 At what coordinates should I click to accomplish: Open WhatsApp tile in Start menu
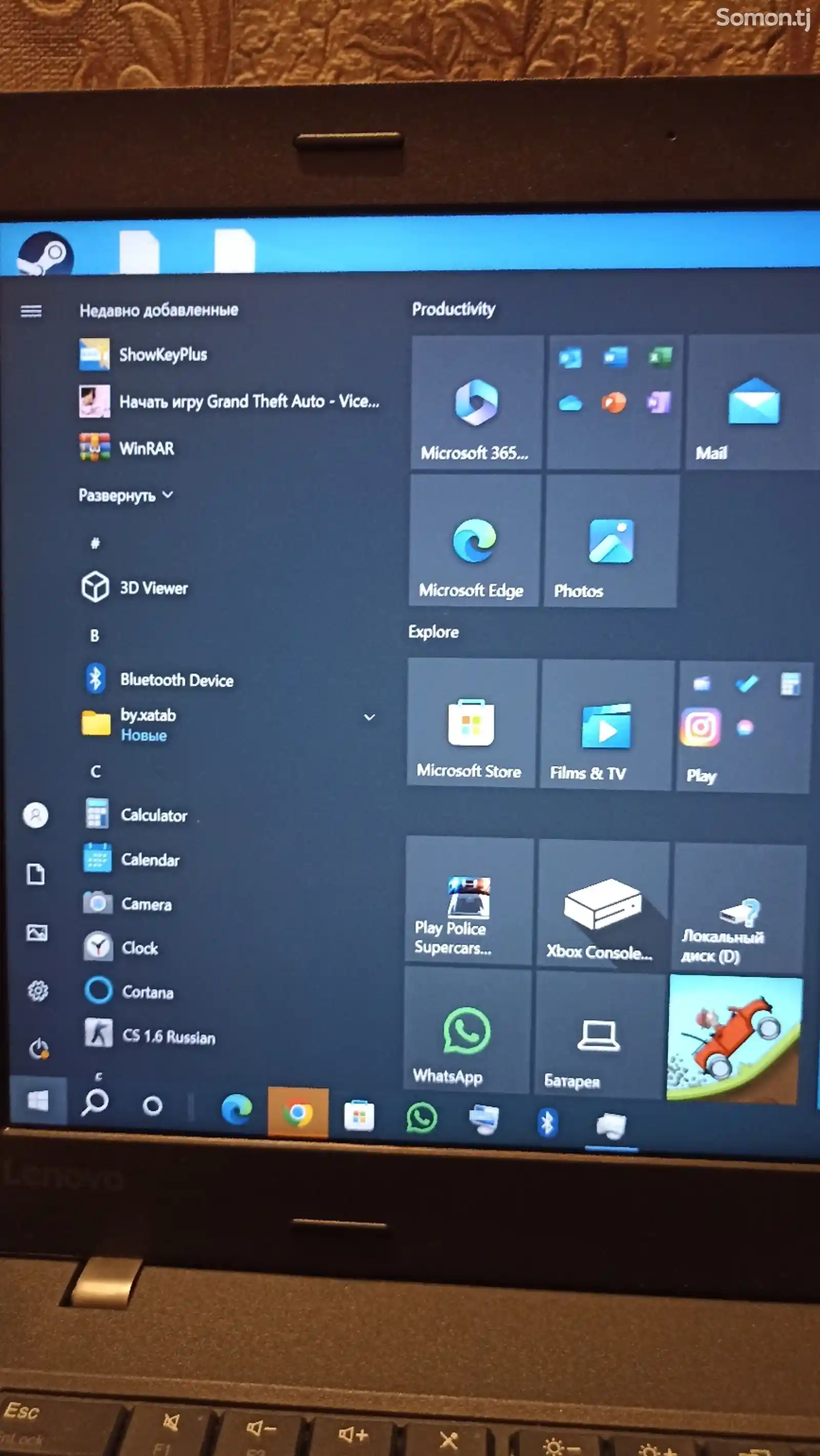coord(466,1031)
